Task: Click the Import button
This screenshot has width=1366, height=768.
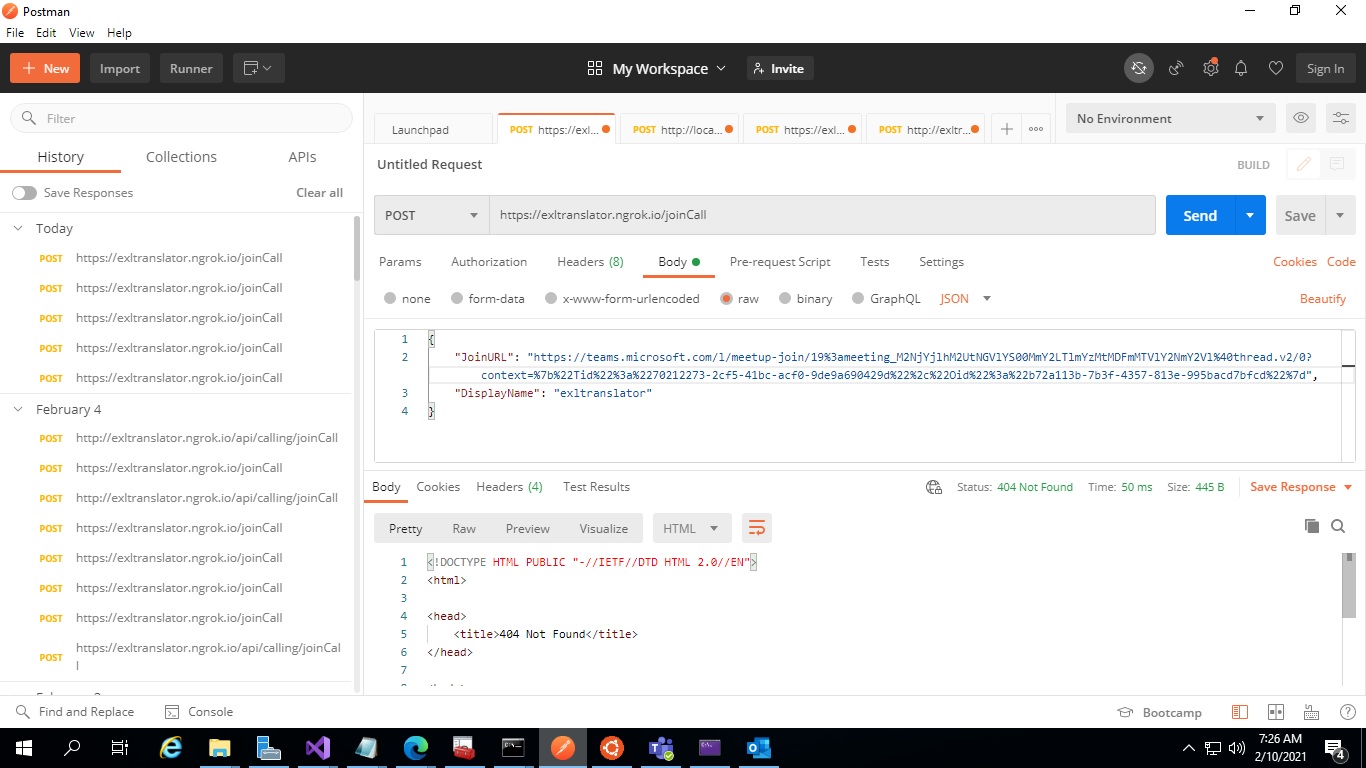Action: pos(120,68)
